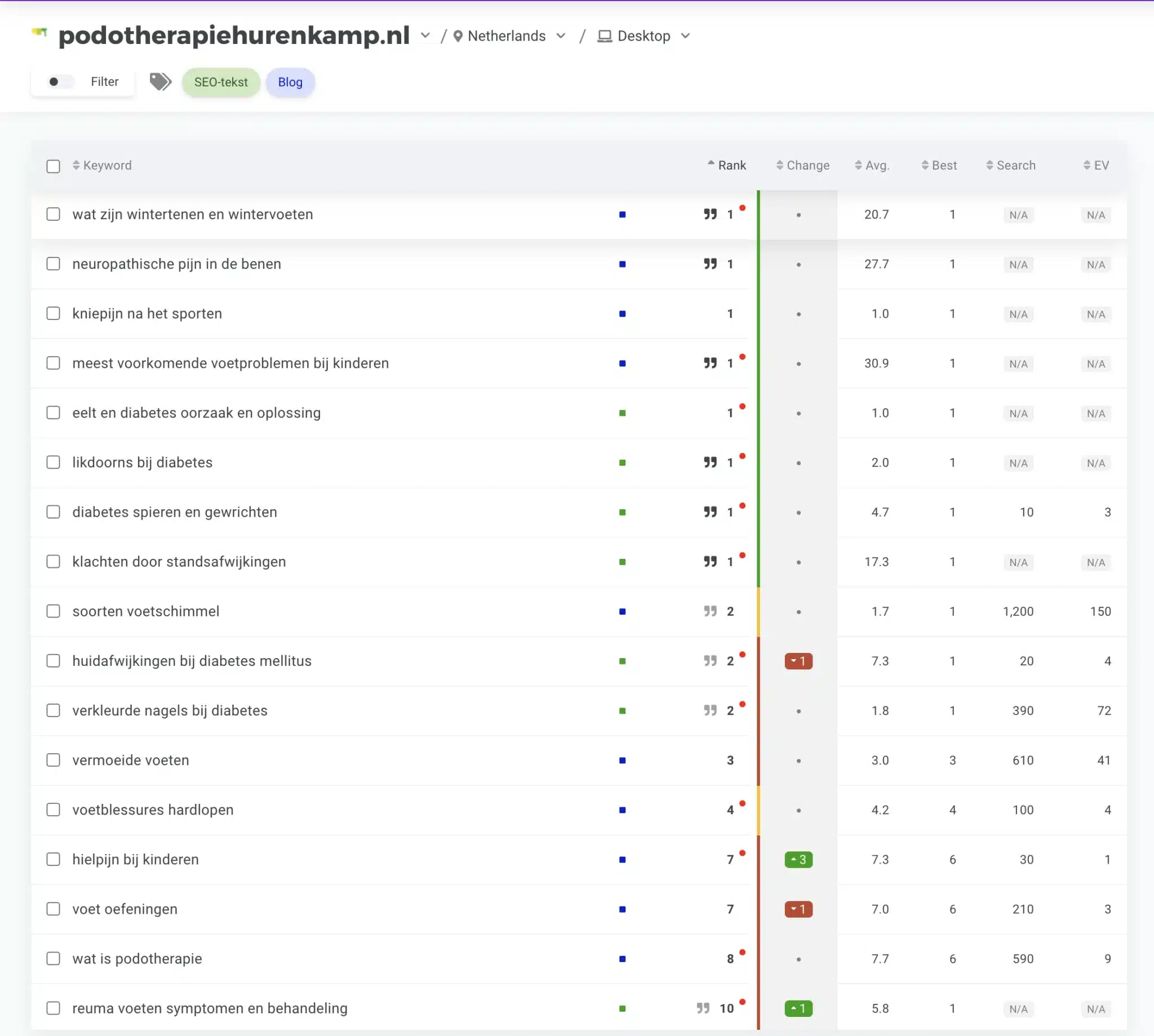The height and width of the screenshot is (1036, 1154).
Task: Click the site favicon beside podotherapiehurenkamp.nl
Action: pos(39,33)
